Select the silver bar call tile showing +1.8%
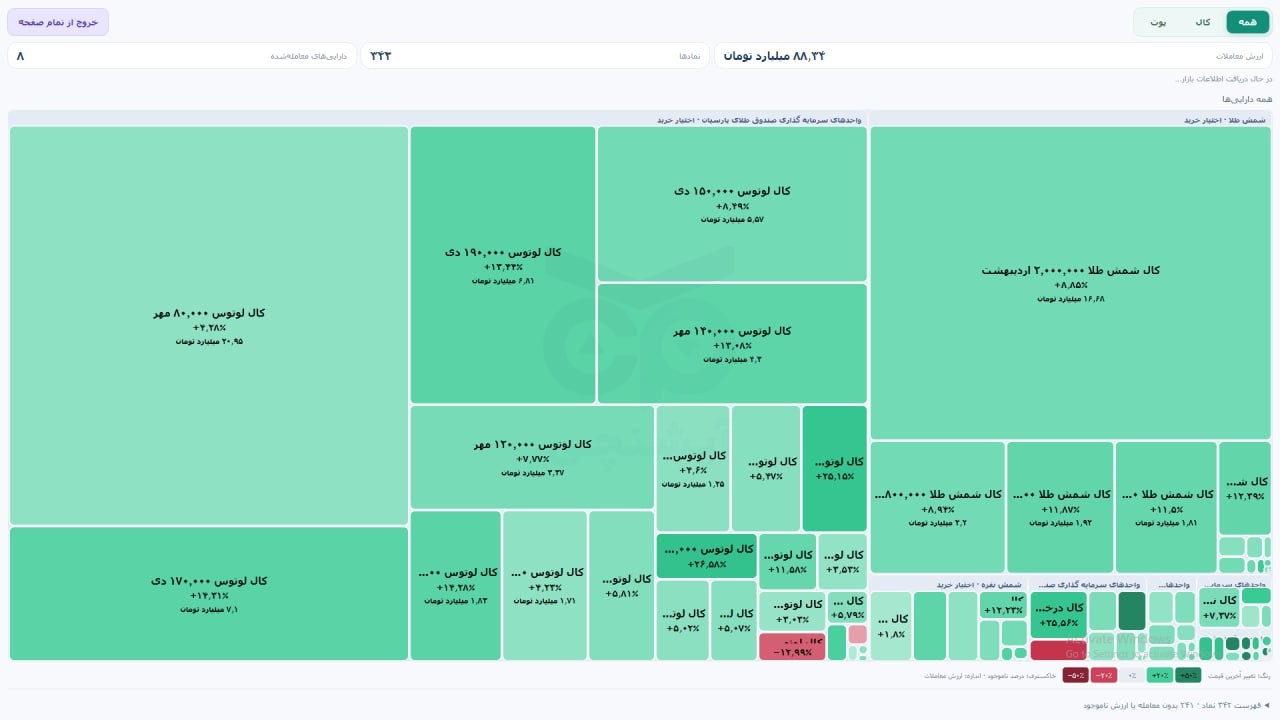1280x720 pixels. 891,626
